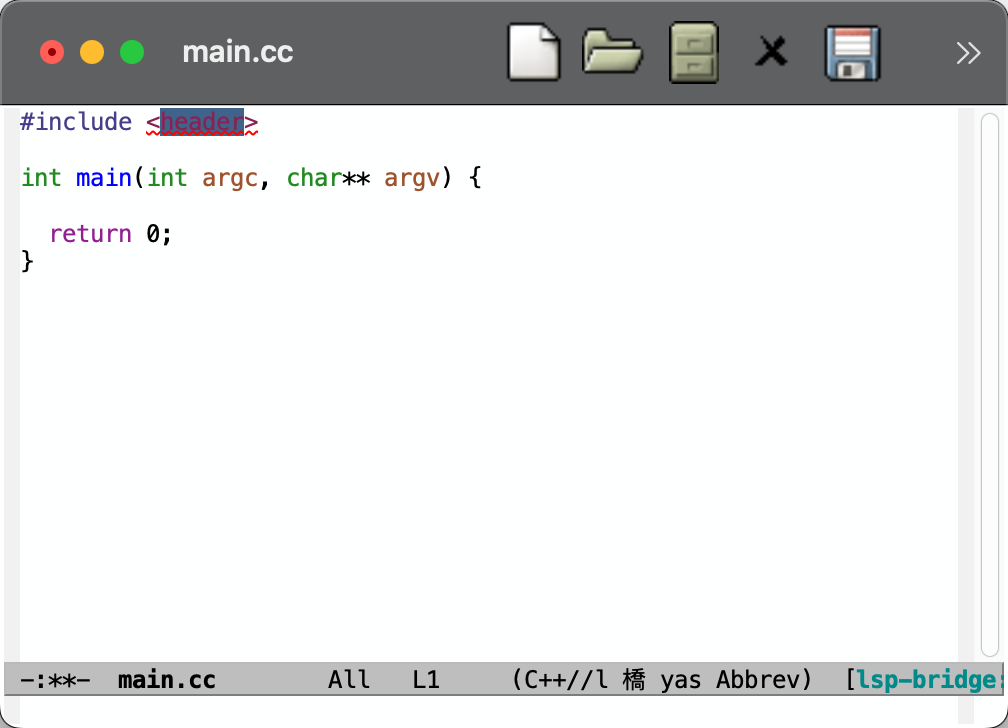The width and height of the screenshot is (1008, 728).
Task: Click the All scroll position indicator
Action: click(x=349, y=679)
